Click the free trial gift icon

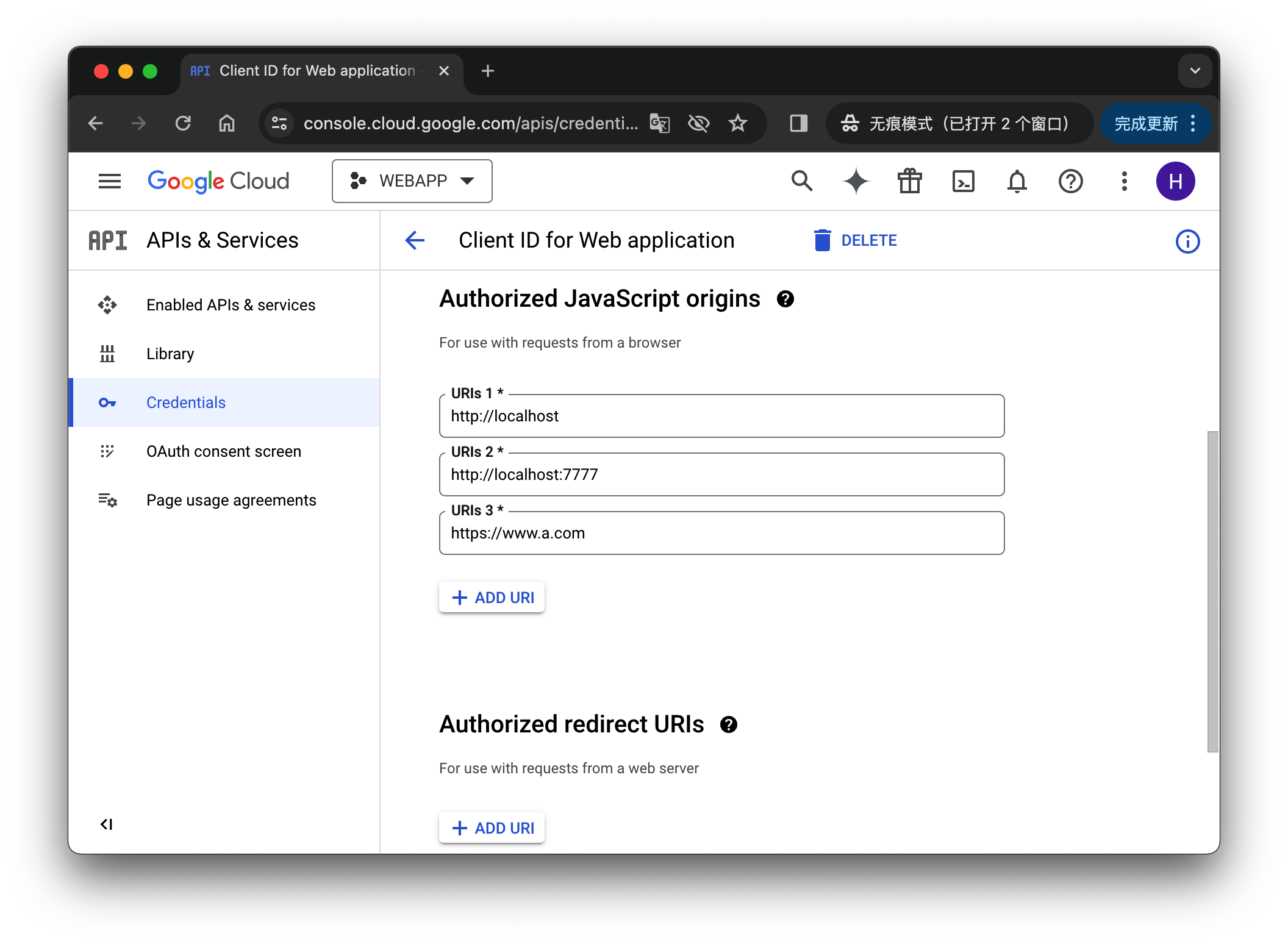tap(909, 181)
